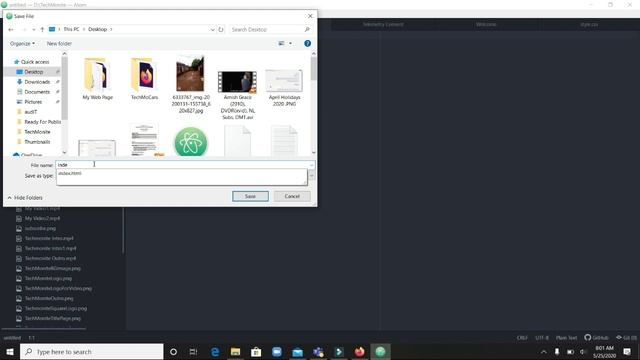Screen dimensions: 640x360
Task: Click the volume icon in system tray
Action: [583, 351]
